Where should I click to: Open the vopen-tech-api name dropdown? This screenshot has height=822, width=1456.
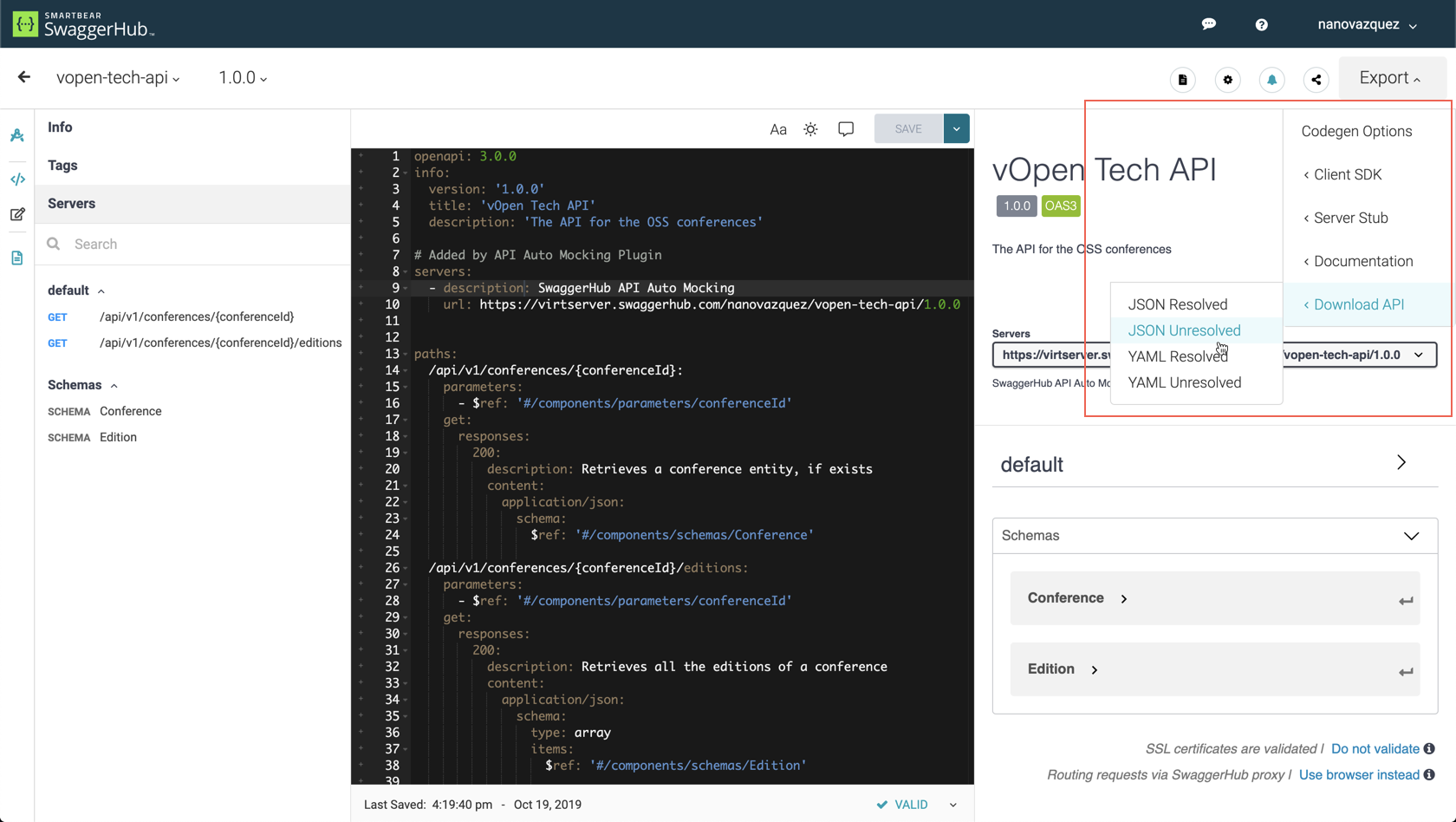(118, 77)
